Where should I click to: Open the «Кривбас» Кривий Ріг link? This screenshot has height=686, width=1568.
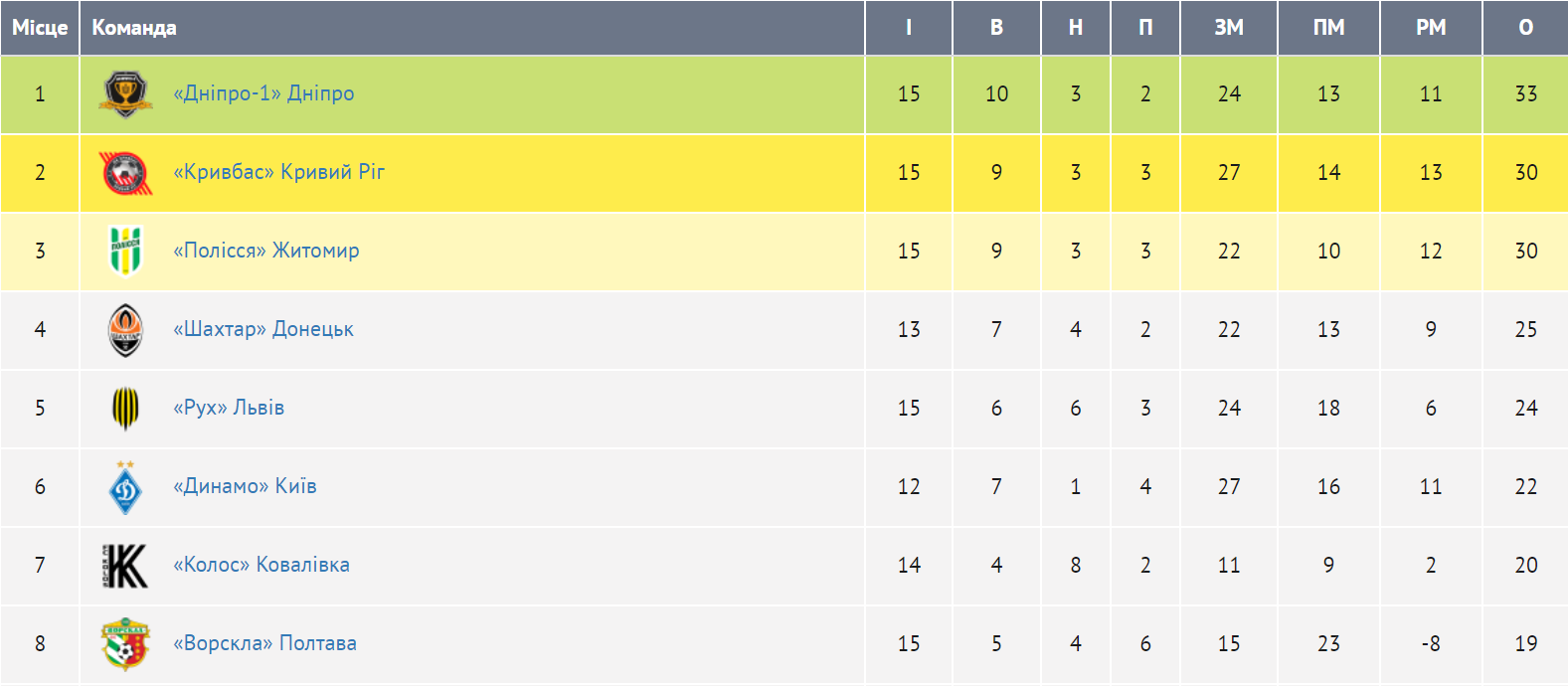(278, 172)
